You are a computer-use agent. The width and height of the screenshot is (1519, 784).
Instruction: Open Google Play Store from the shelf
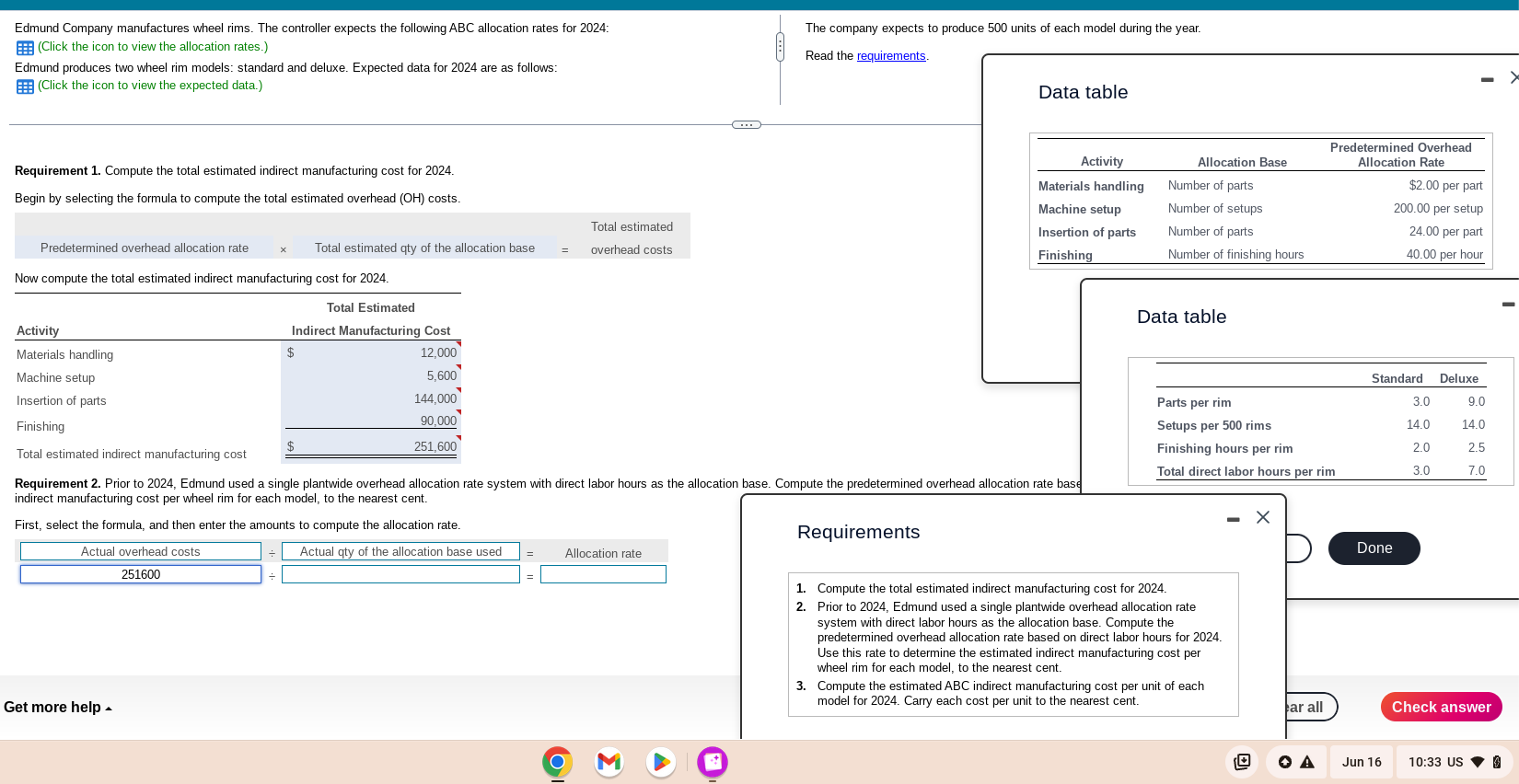coord(660,762)
